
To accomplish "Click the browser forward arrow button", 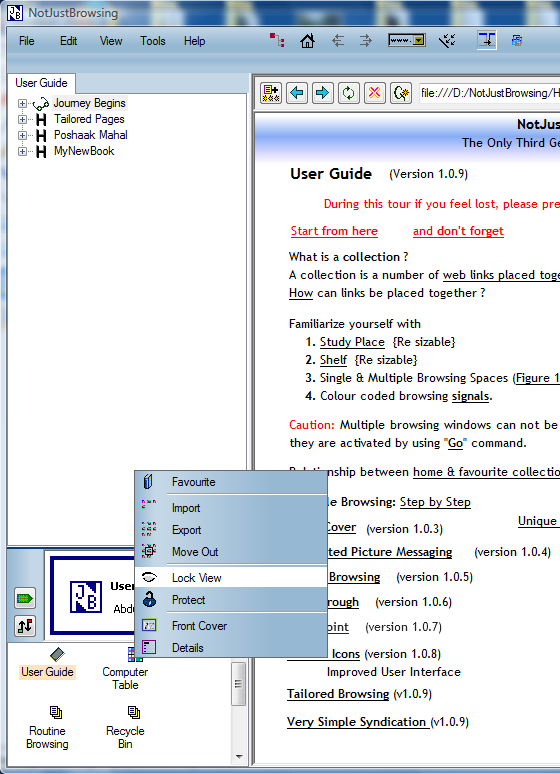I will [322, 93].
